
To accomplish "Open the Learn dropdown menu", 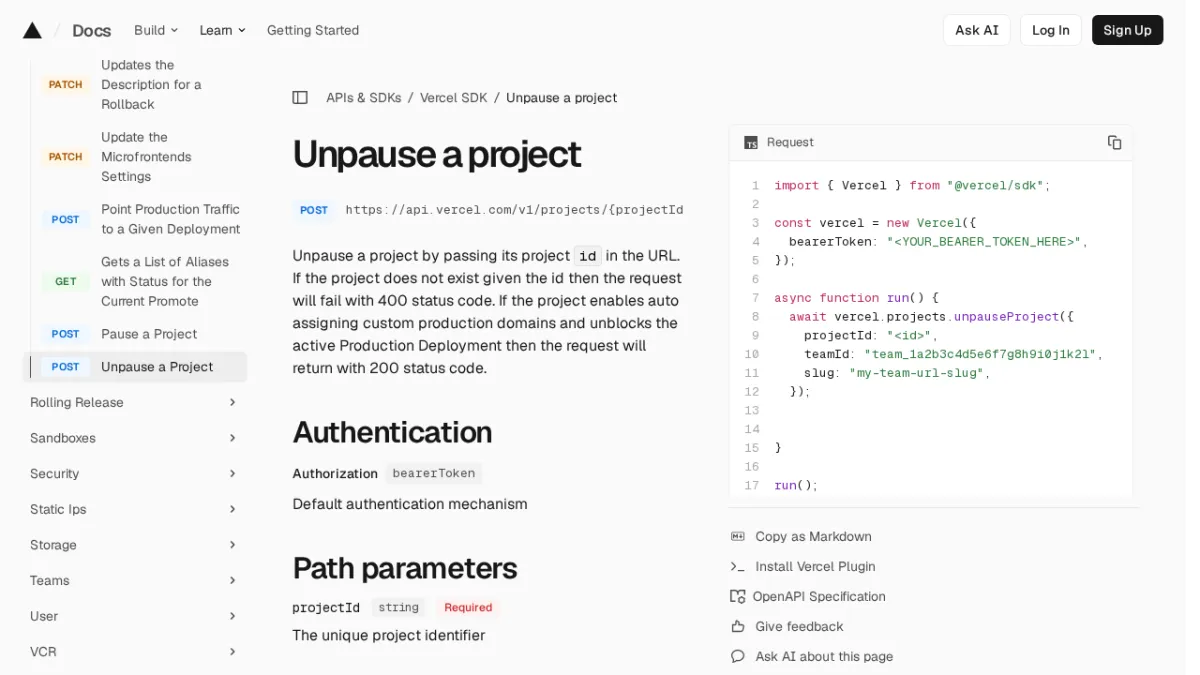I will tap(222, 30).
